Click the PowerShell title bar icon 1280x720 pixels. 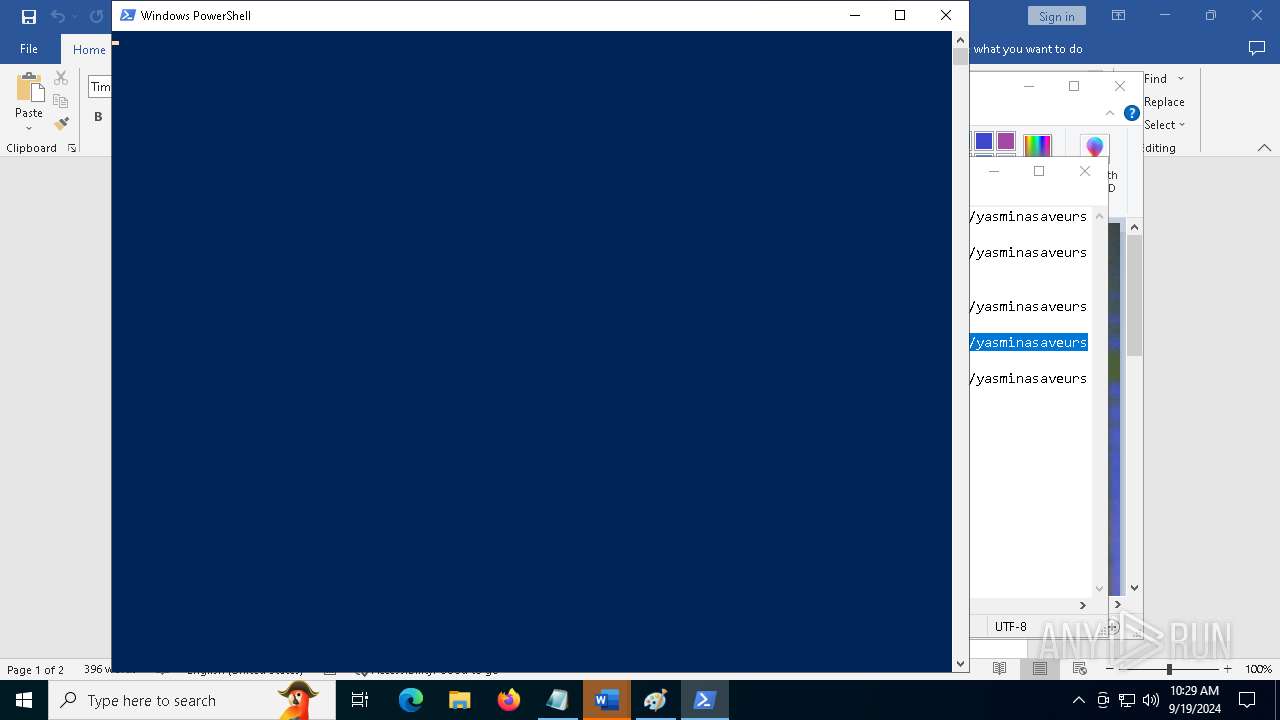(x=127, y=15)
